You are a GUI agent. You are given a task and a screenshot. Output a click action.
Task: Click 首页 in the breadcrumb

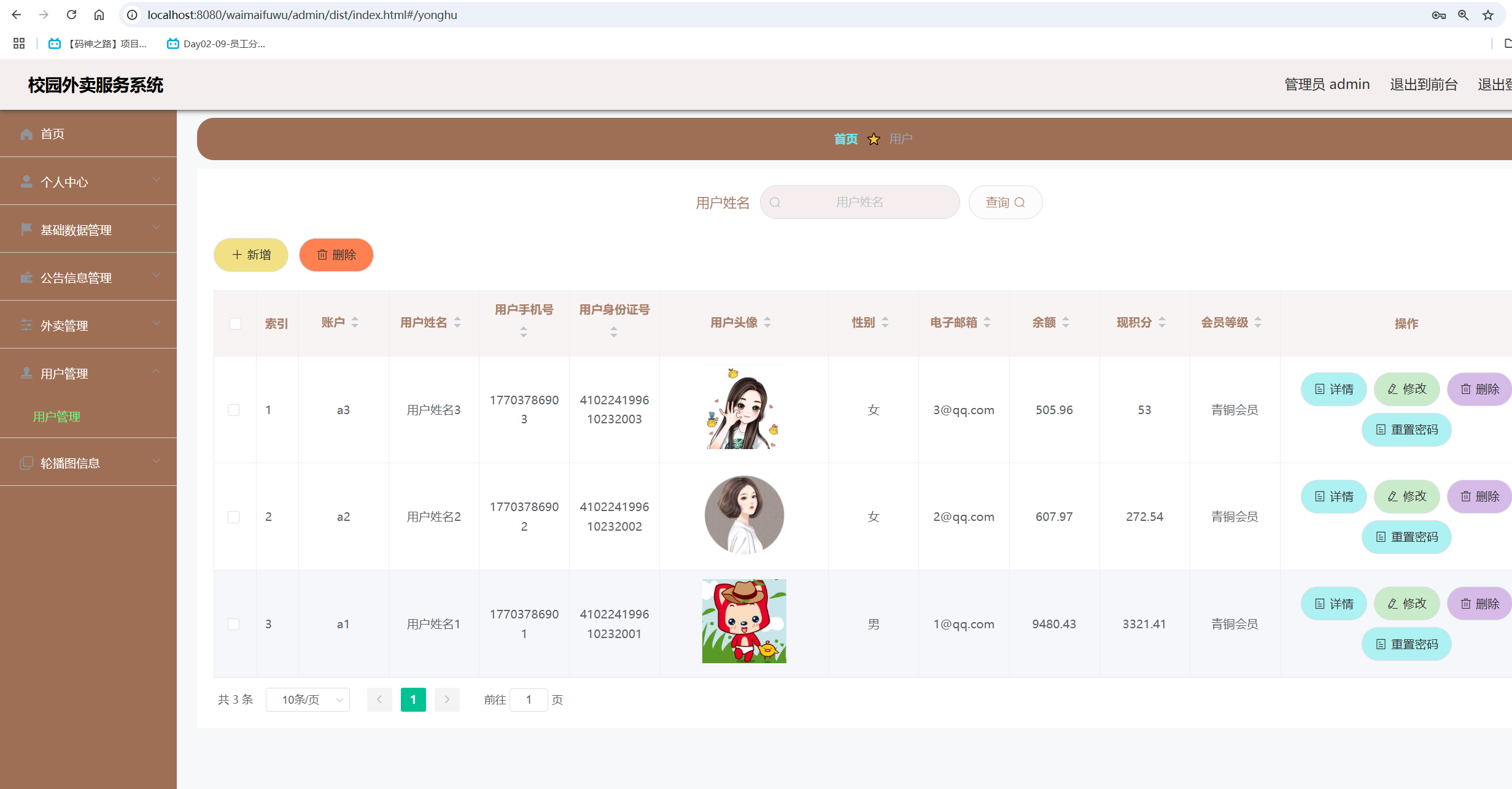point(845,139)
